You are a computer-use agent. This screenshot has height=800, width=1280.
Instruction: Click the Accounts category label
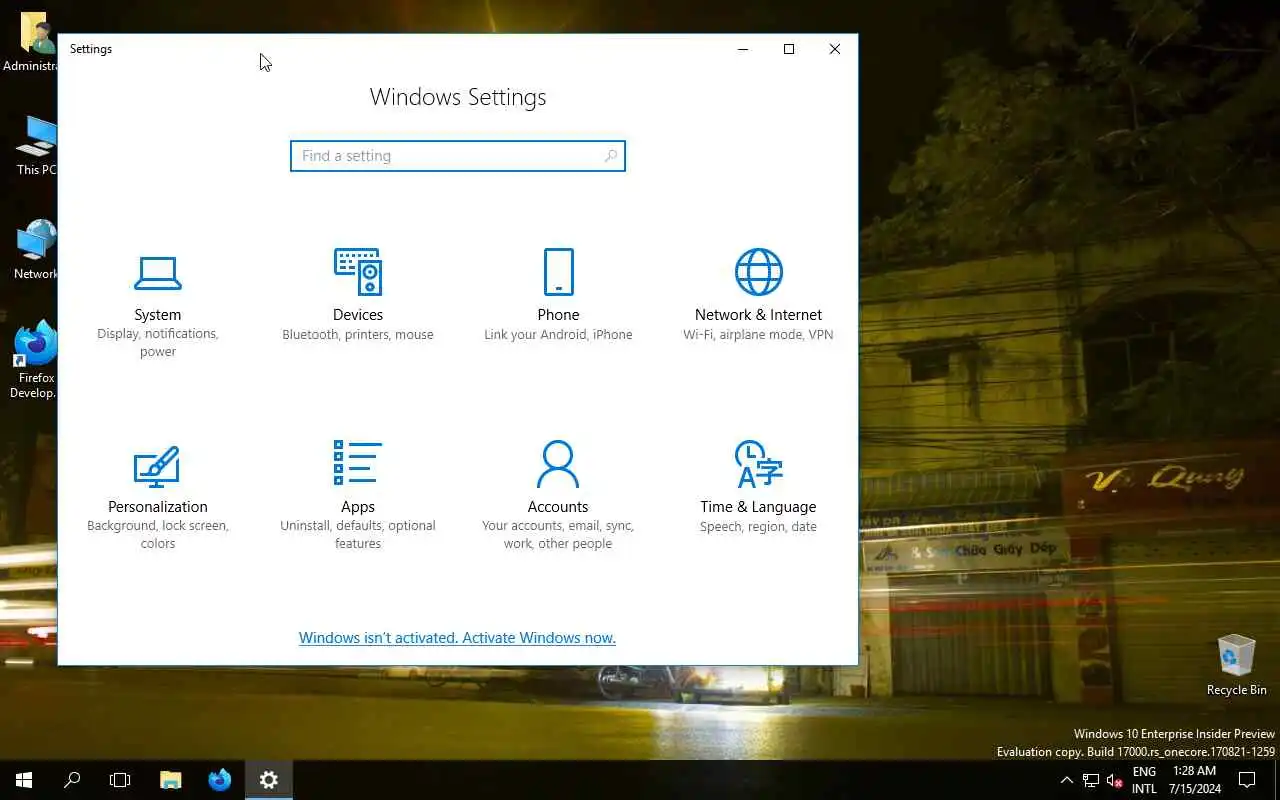tap(558, 507)
